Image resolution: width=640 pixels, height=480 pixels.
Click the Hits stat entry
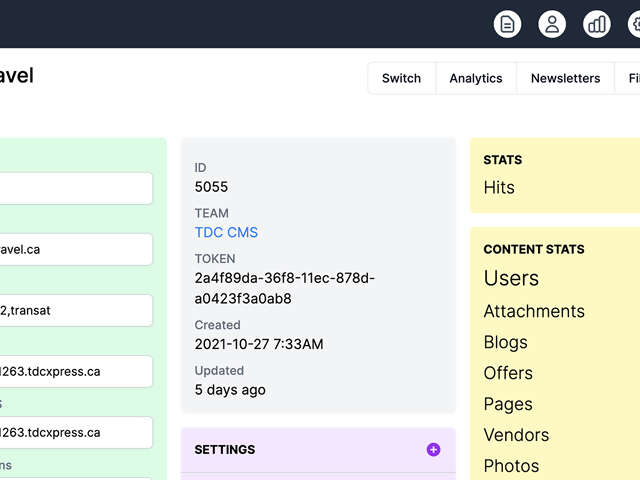coord(499,187)
